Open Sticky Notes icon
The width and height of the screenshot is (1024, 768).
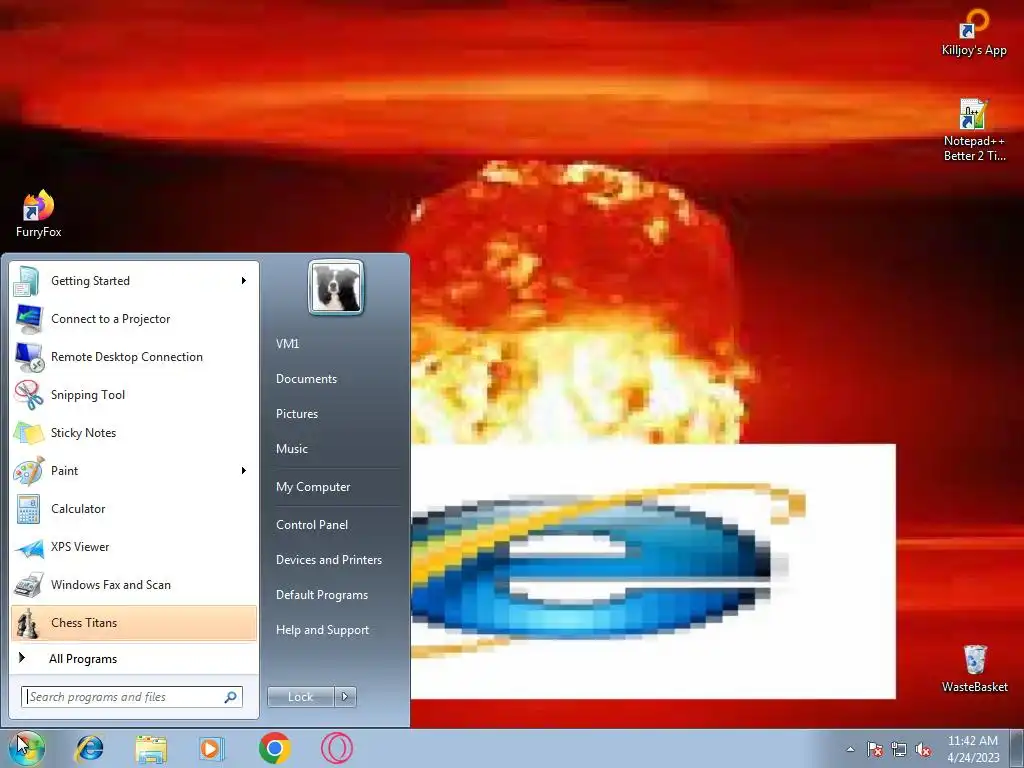(x=27, y=432)
